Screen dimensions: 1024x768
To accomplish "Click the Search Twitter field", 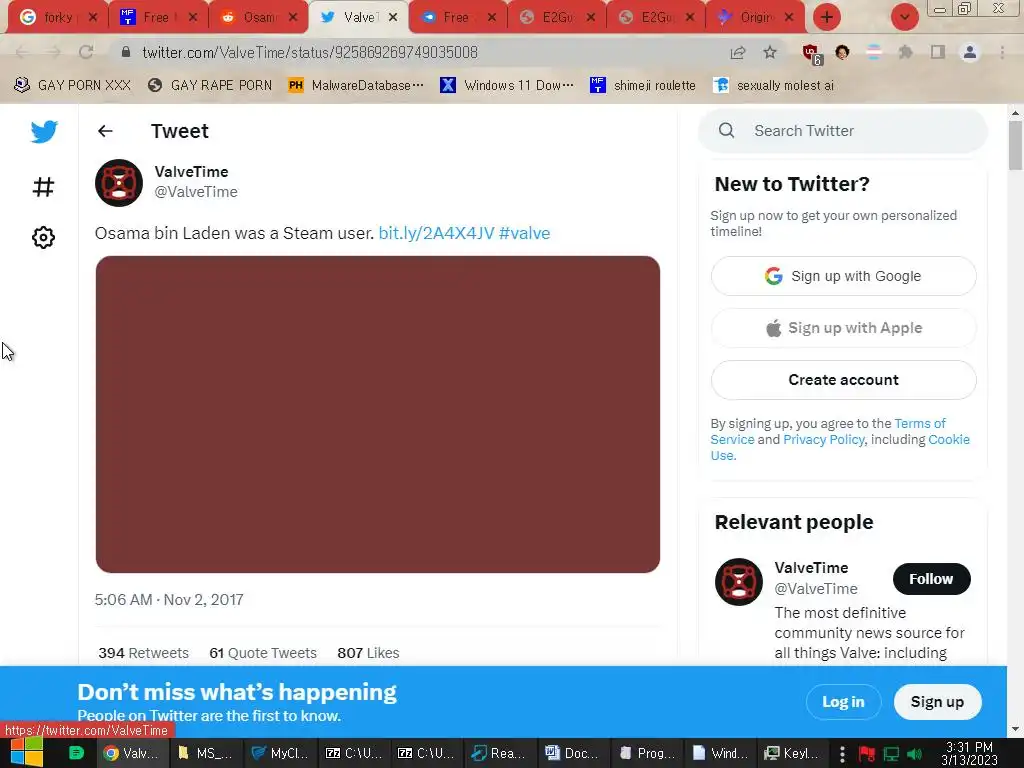I will click(x=842, y=131).
